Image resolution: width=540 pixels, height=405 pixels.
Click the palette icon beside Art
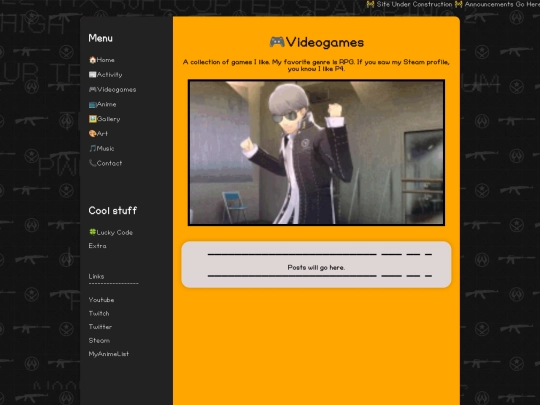pyautogui.click(x=92, y=134)
